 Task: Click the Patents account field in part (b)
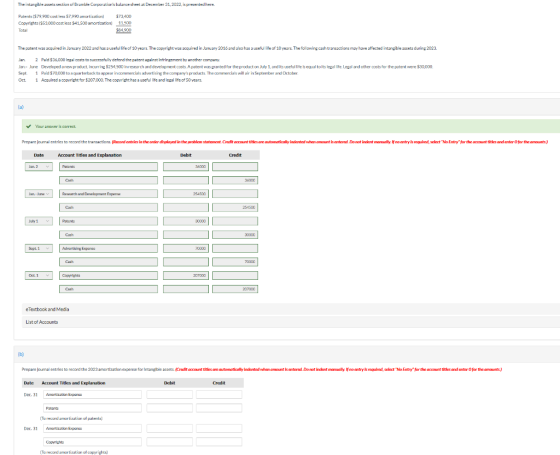[x=92, y=408]
